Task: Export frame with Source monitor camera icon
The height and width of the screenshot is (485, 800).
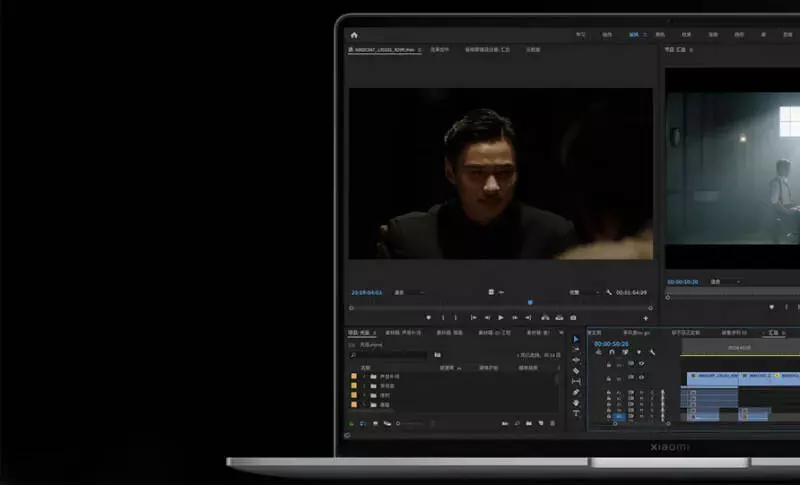Action: pyautogui.click(x=573, y=318)
